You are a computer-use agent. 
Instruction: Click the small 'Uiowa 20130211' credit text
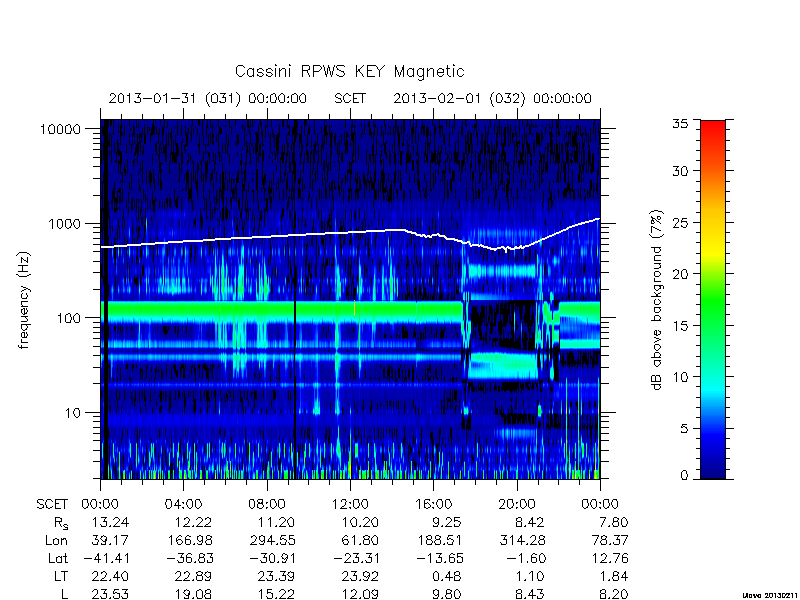coord(770,595)
